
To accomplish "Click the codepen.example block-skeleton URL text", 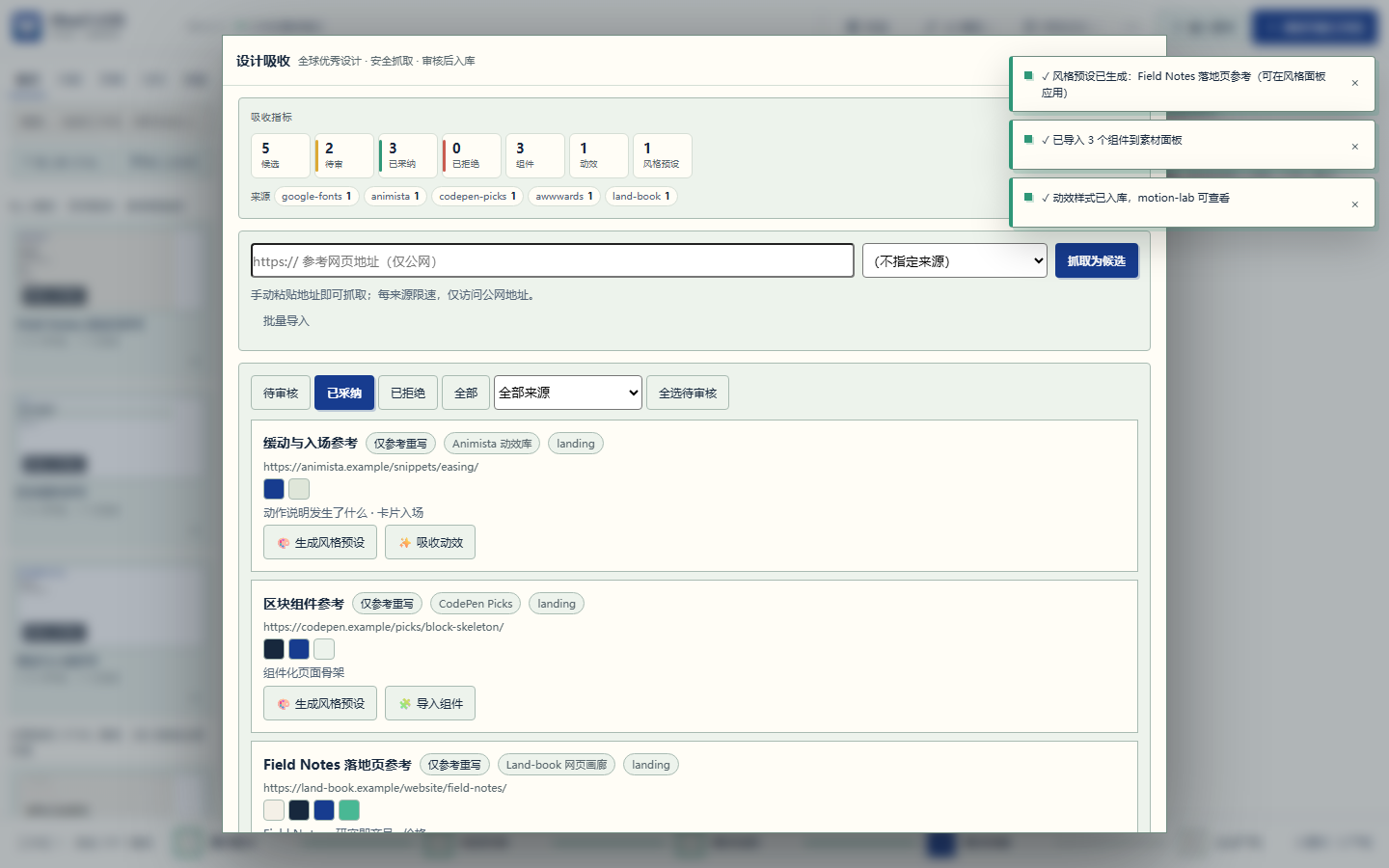I will coord(383,627).
